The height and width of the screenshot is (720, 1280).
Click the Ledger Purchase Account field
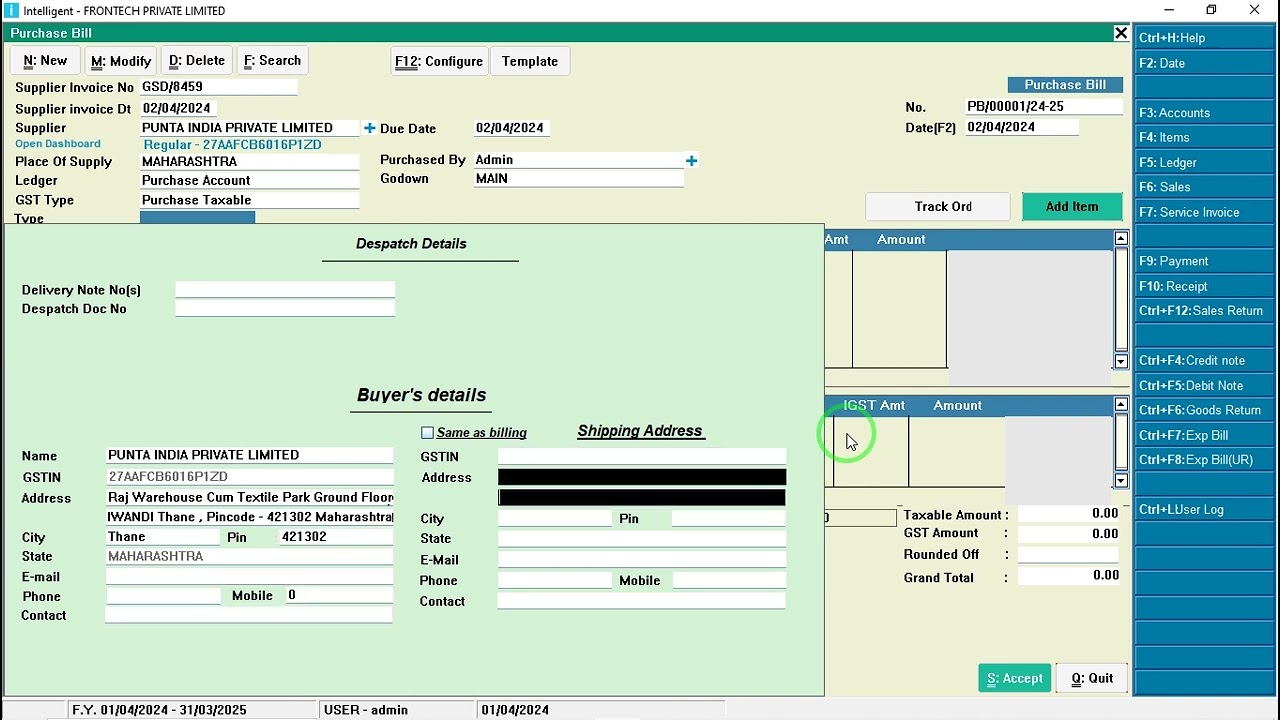point(250,181)
